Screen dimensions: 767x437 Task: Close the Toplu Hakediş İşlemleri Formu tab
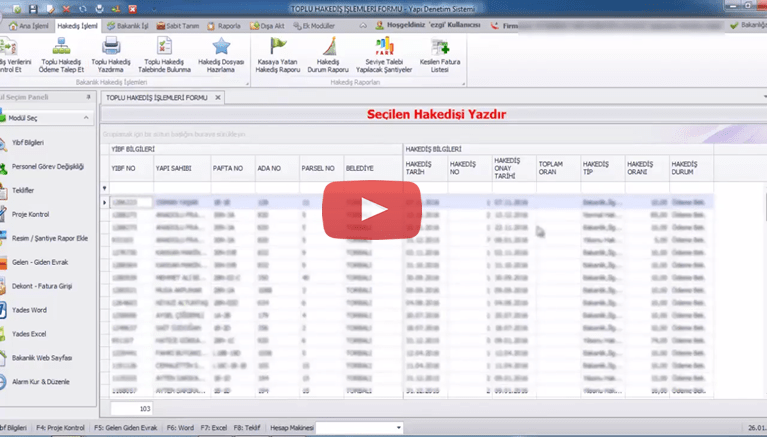pos(219,97)
